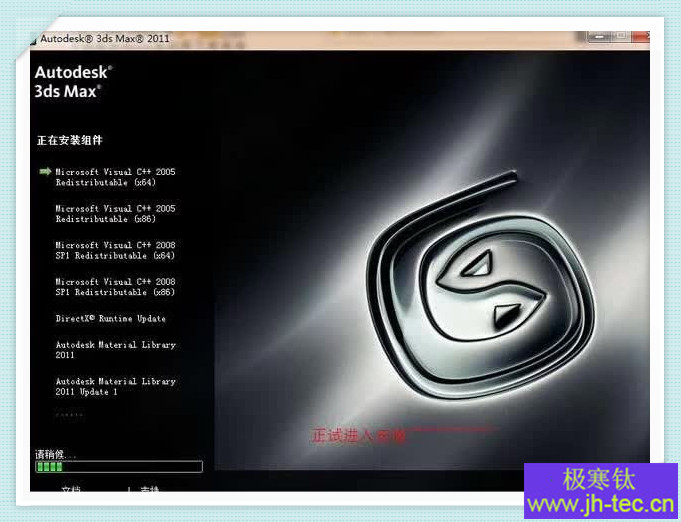Minimize the 3ds Max 2011 installer window
Image resolution: width=681 pixels, height=522 pixels.
click(600, 37)
